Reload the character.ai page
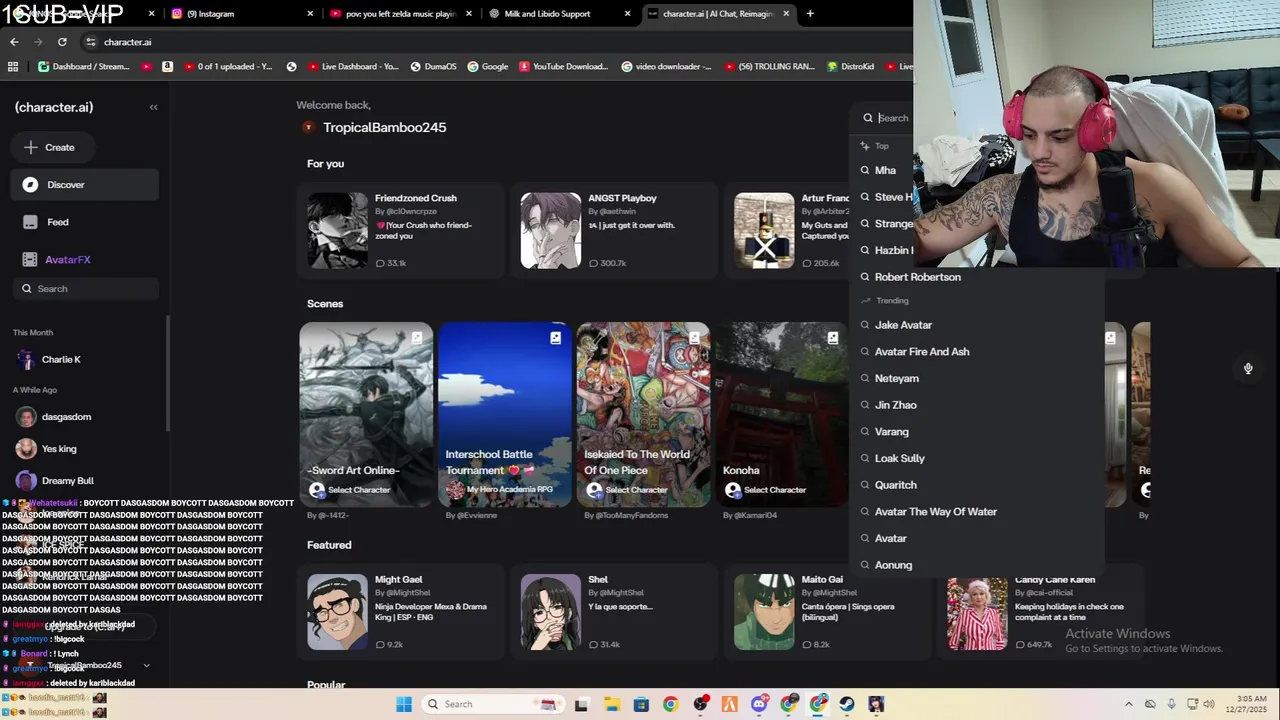This screenshot has width=1280, height=720. 62,42
